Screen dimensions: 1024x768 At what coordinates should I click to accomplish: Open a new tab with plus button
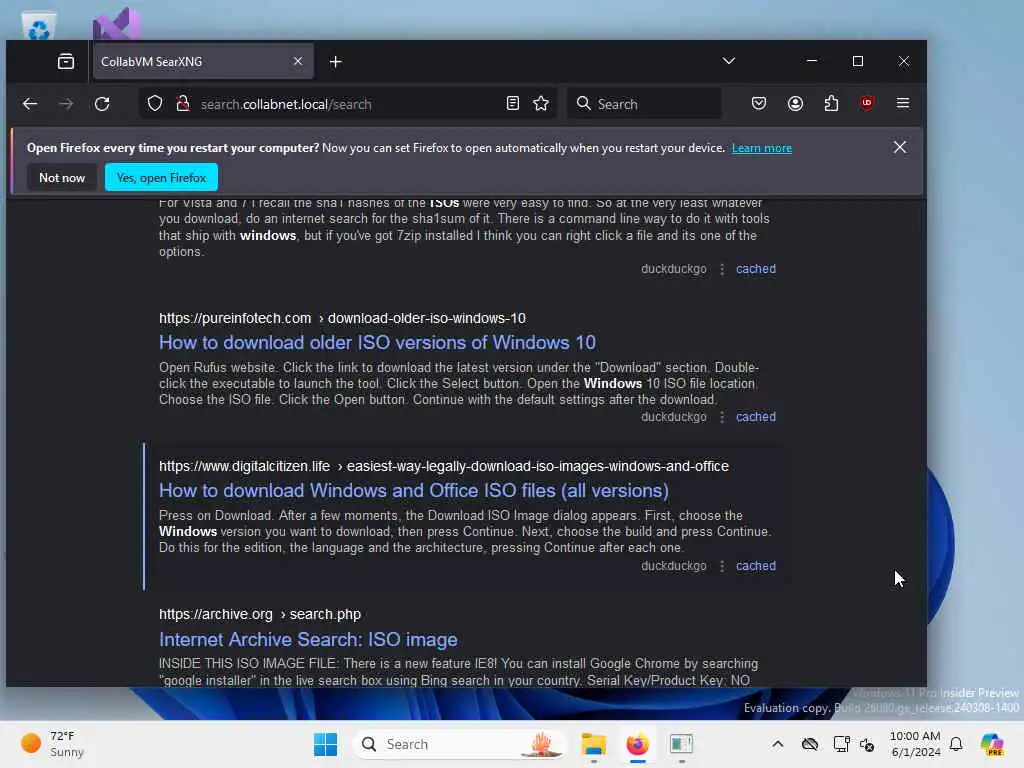click(336, 61)
